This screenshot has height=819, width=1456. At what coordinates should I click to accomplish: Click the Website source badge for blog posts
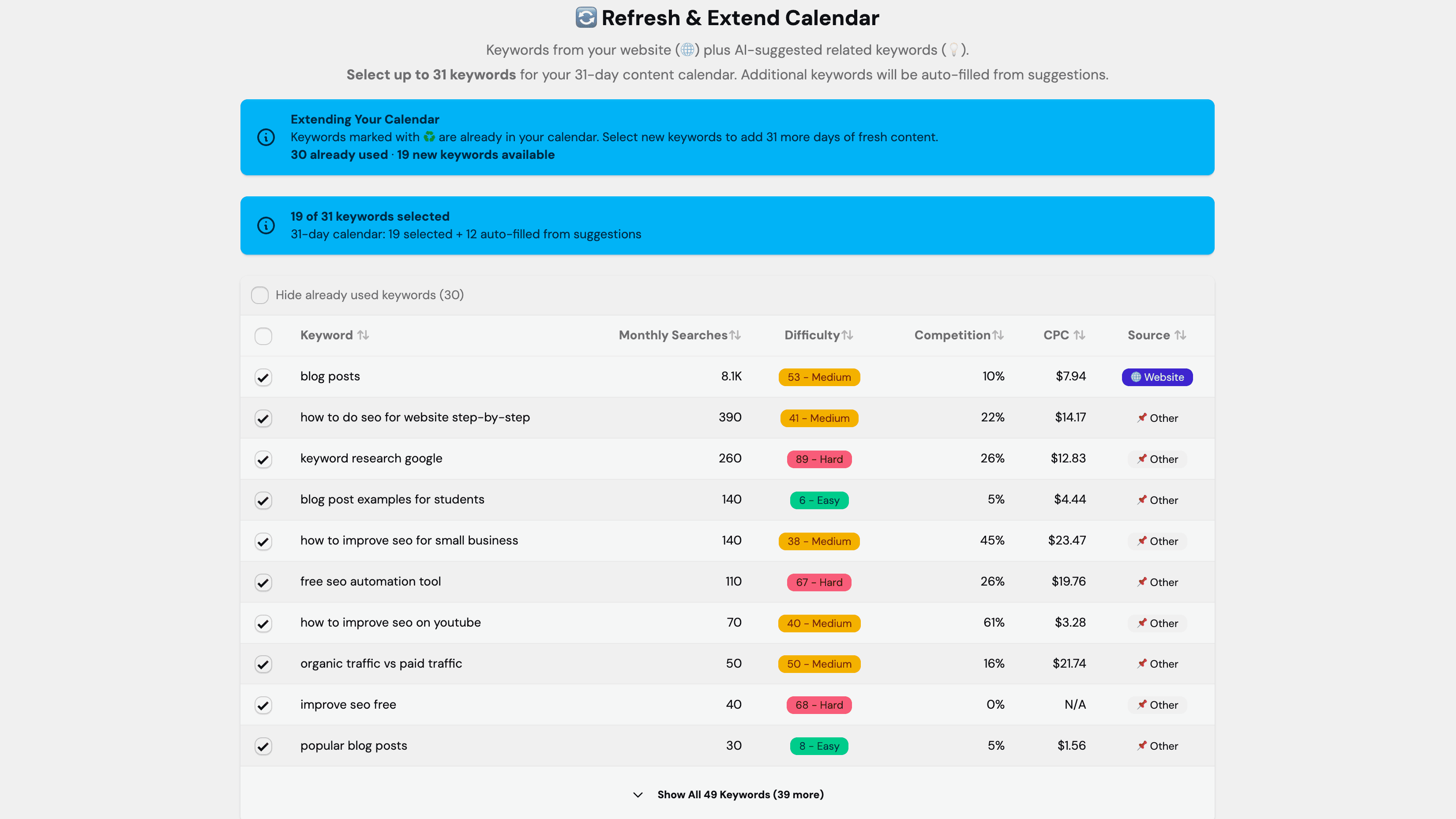[x=1156, y=376]
